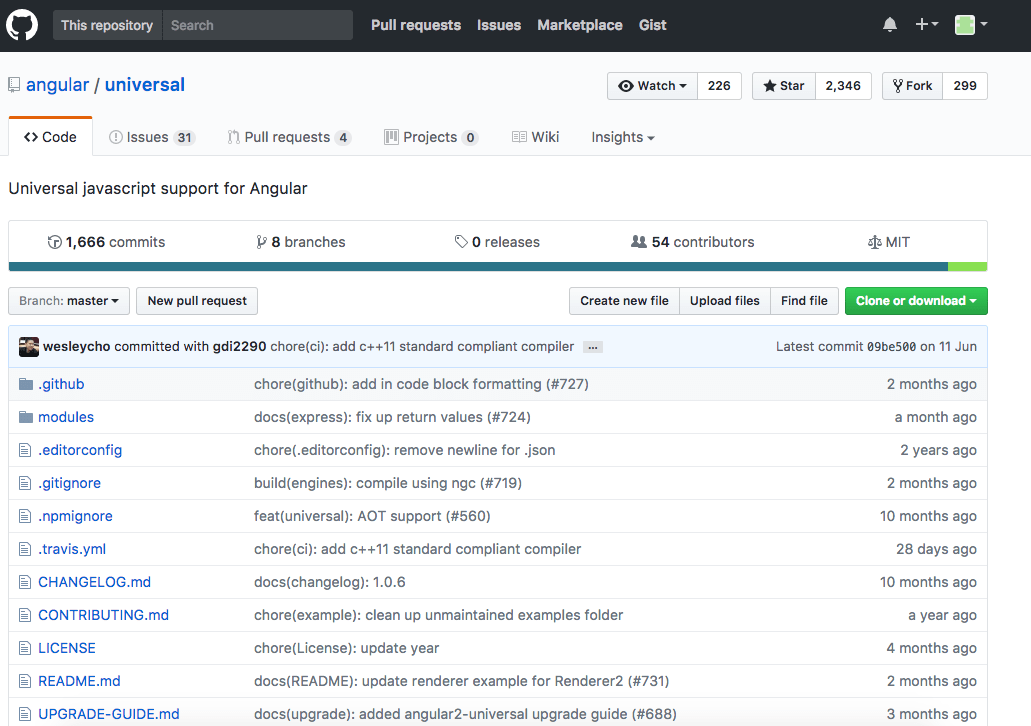Expand the Clone or download menu
This screenshot has height=726, width=1031.
click(916, 301)
